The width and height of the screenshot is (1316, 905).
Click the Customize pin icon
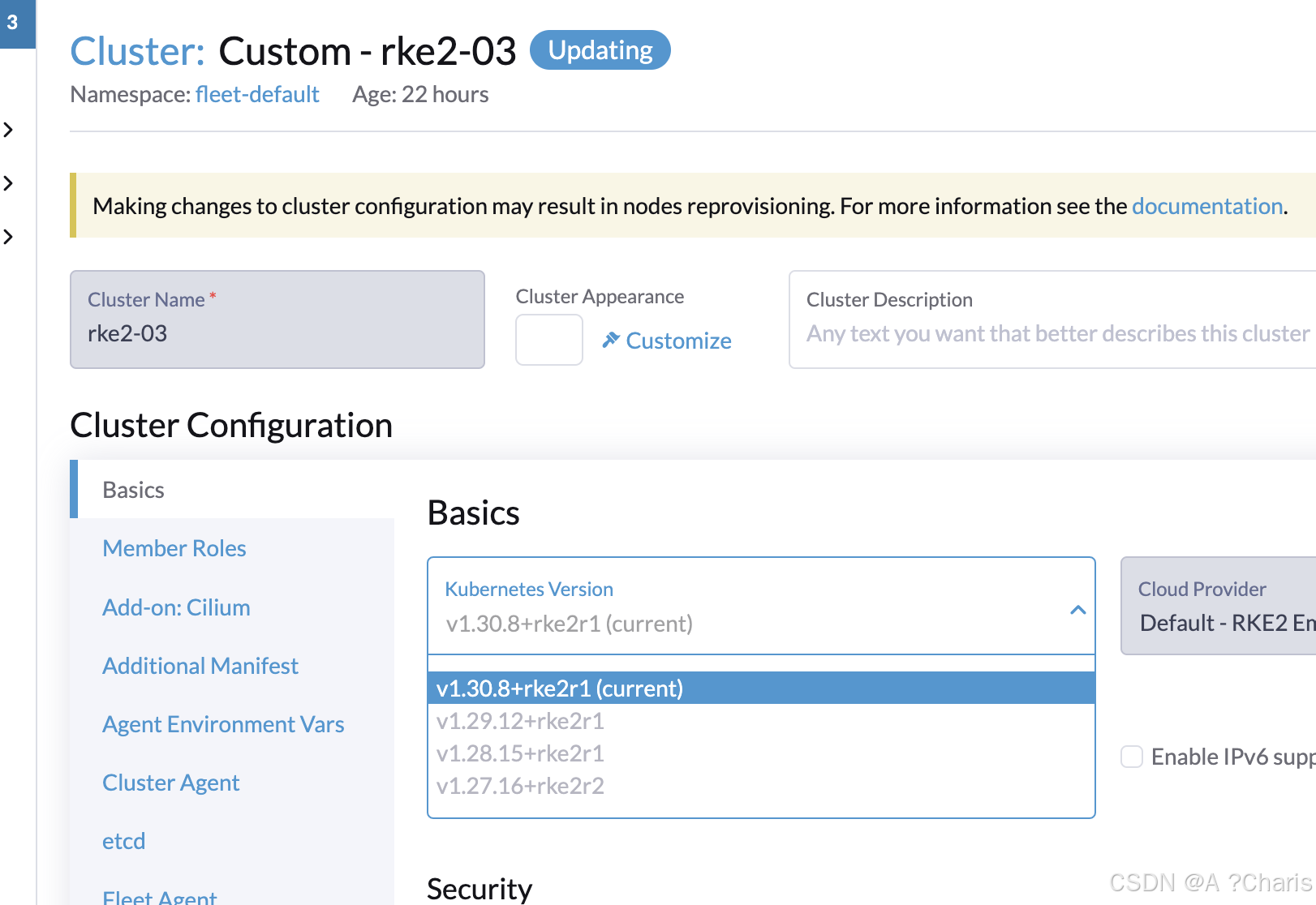click(611, 340)
